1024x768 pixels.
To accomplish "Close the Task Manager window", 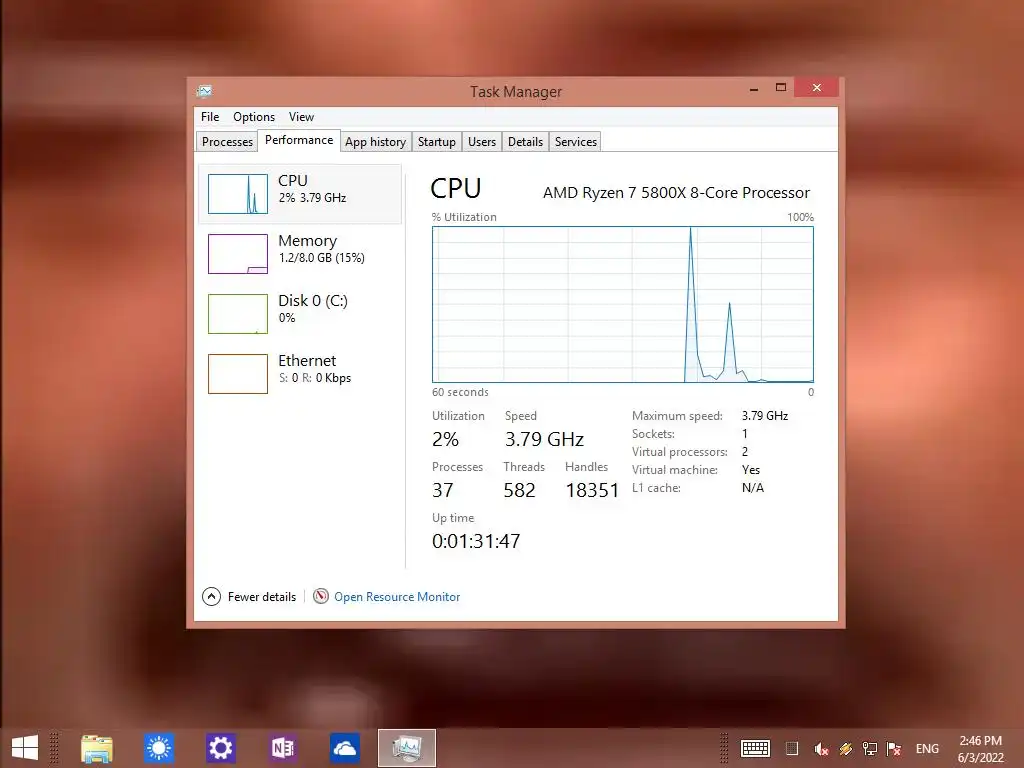I will point(816,88).
